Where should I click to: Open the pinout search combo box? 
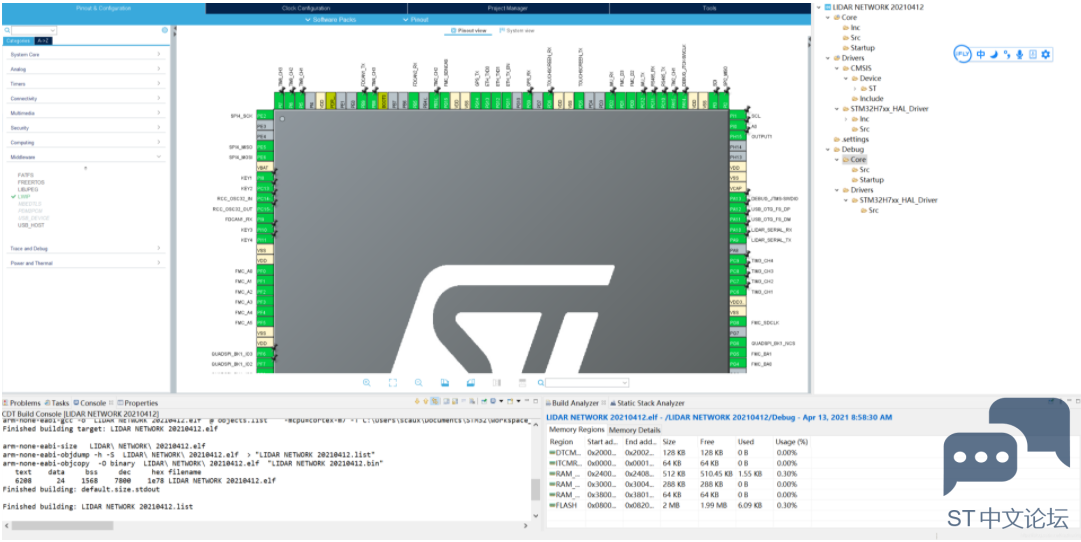[x=587, y=383]
